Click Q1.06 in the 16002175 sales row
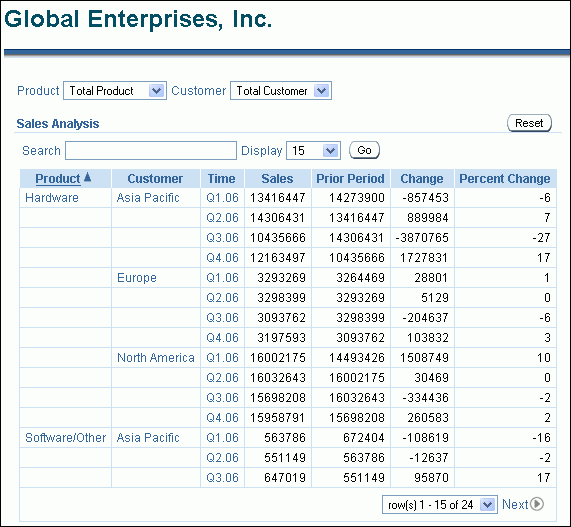 pyautogui.click(x=222, y=358)
